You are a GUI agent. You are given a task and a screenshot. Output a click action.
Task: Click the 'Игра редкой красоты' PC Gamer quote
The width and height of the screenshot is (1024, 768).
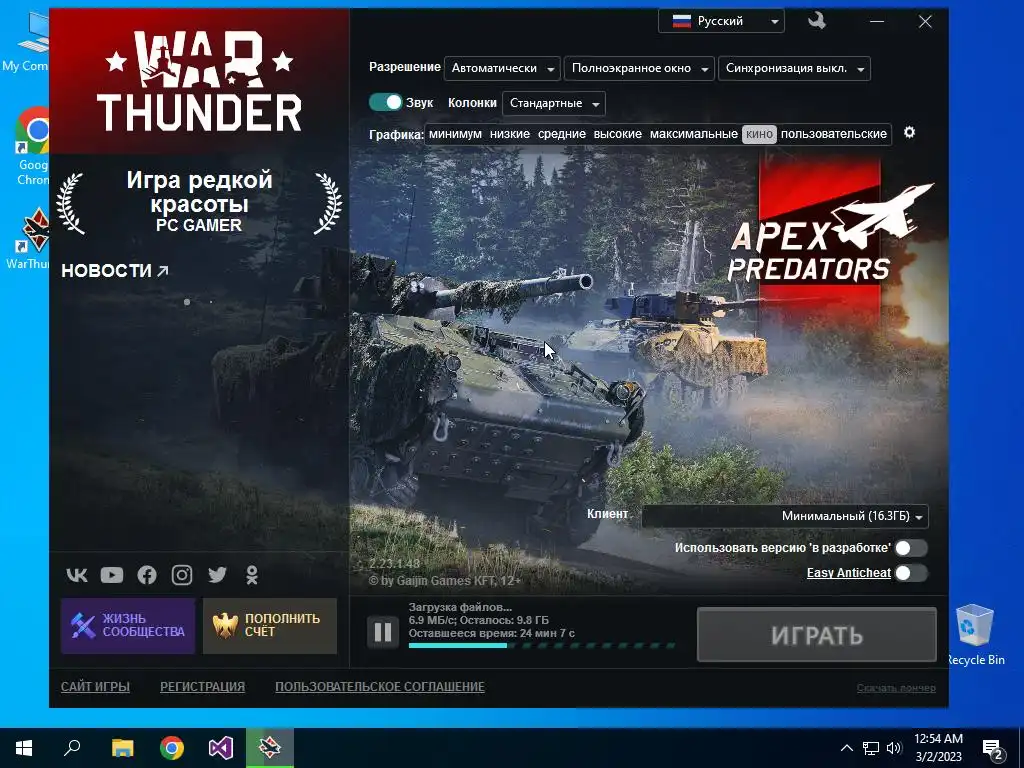pos(199,201)
